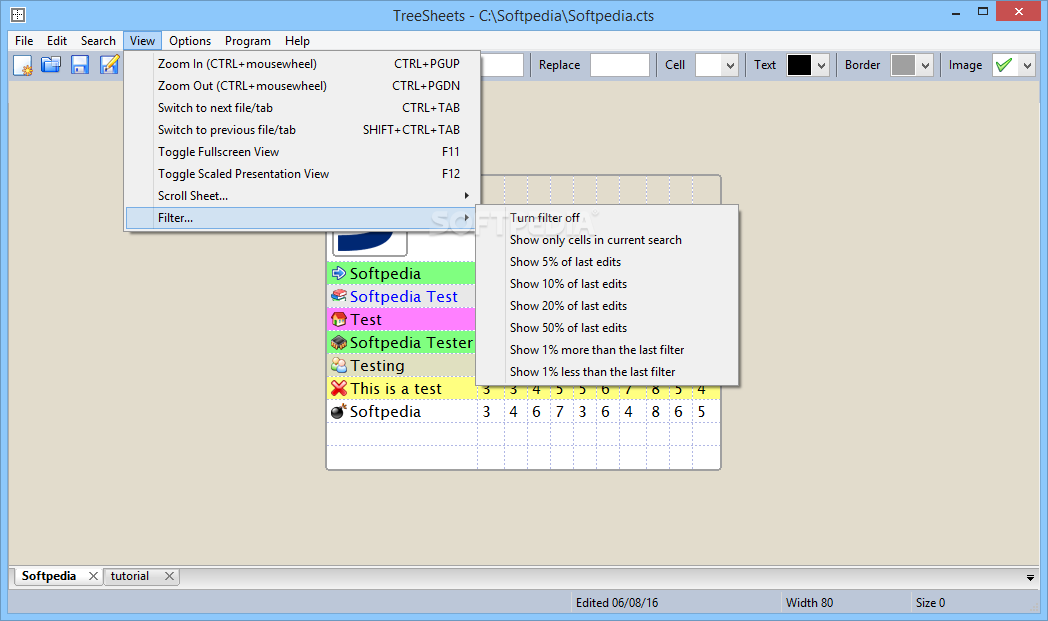Screen dimensions: 1048x621
Task: Select Show 20% of last edits
Action: pos(607,306)
